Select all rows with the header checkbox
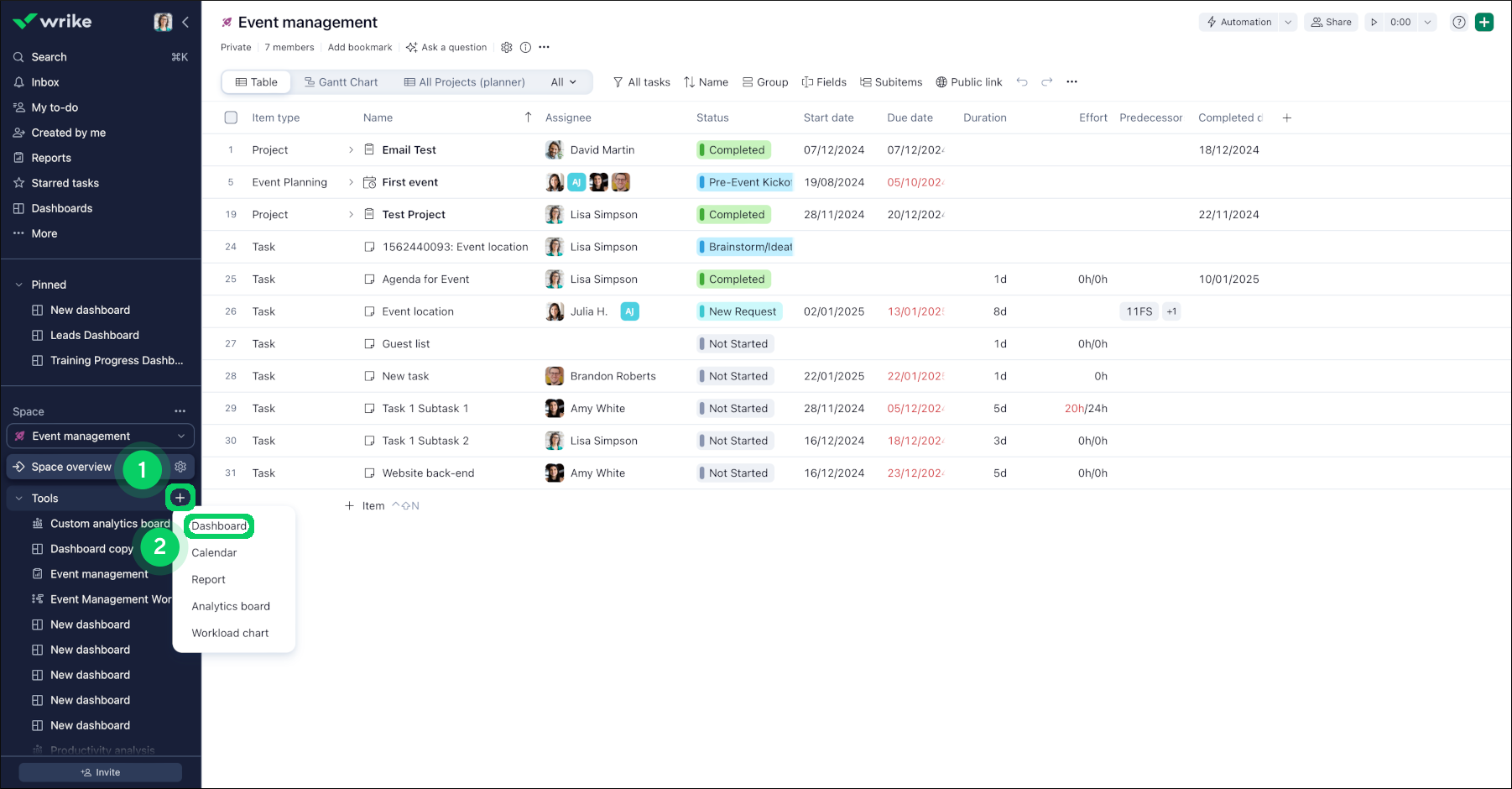This screenshot has width=1512, height=789. click(231, 118)
